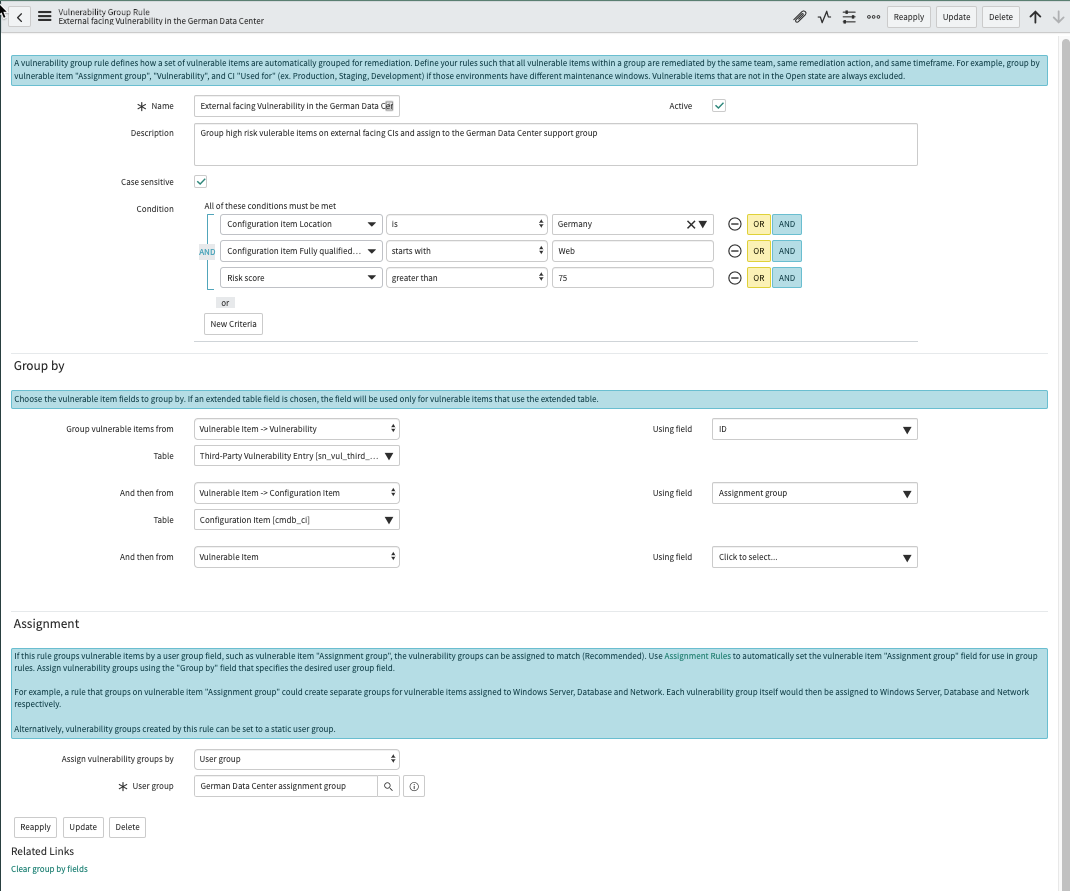Open the Configuration Item [cmdb_ci] table dropdown

tap(297, 520)
